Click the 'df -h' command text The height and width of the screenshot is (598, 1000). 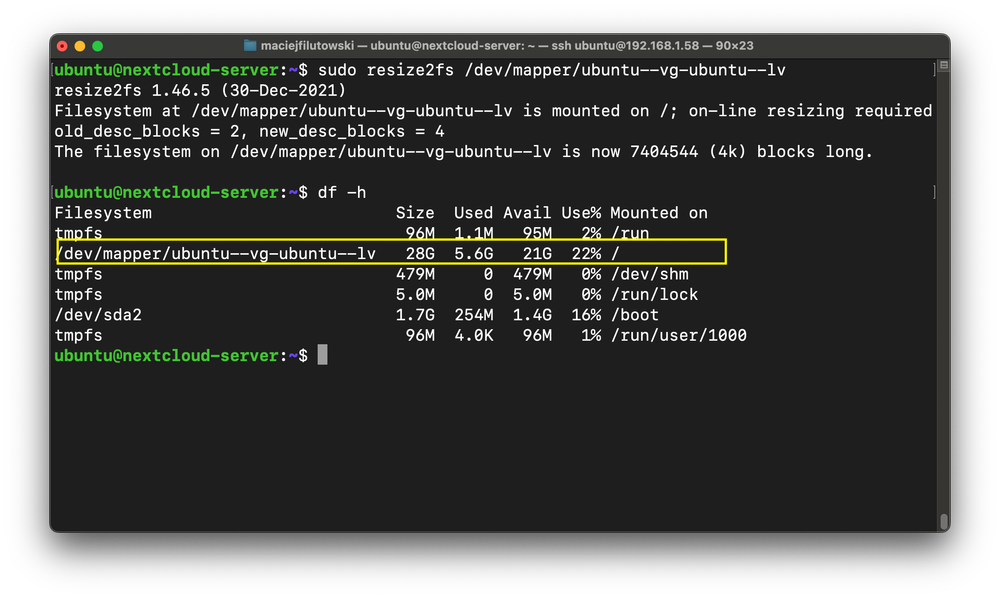[x=342, y=192]
